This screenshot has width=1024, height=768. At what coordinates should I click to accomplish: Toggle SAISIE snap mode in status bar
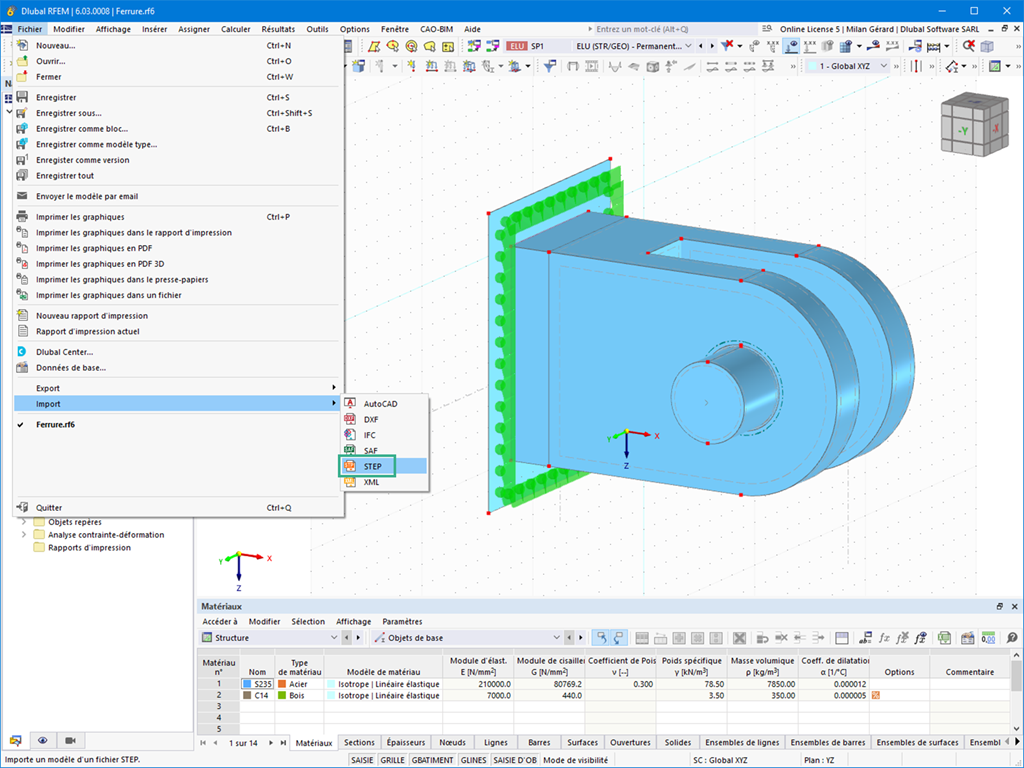pyautogui.click(x=362, y=760)
